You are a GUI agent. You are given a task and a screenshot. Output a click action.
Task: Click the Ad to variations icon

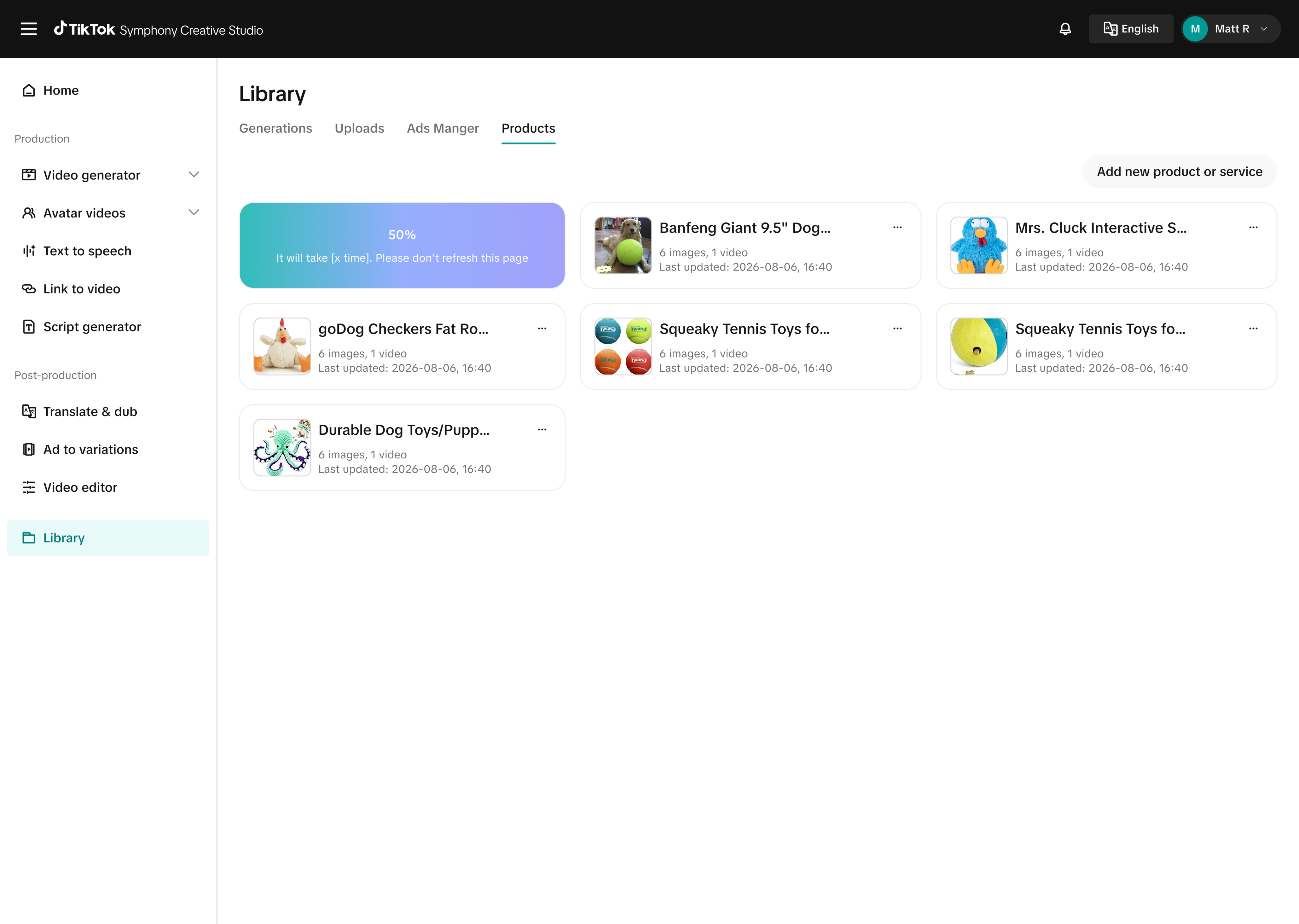point(29,449)
